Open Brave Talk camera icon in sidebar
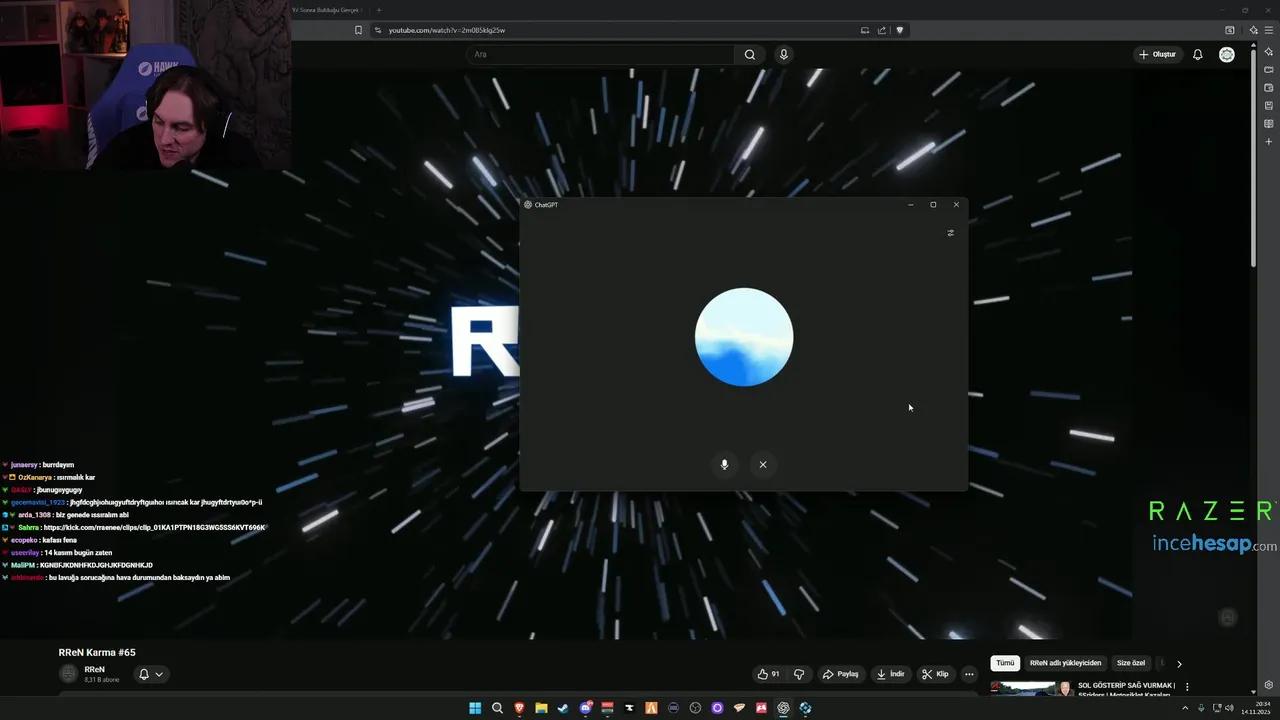Viewport: 1280px width, 720px height. (1269, 69)
